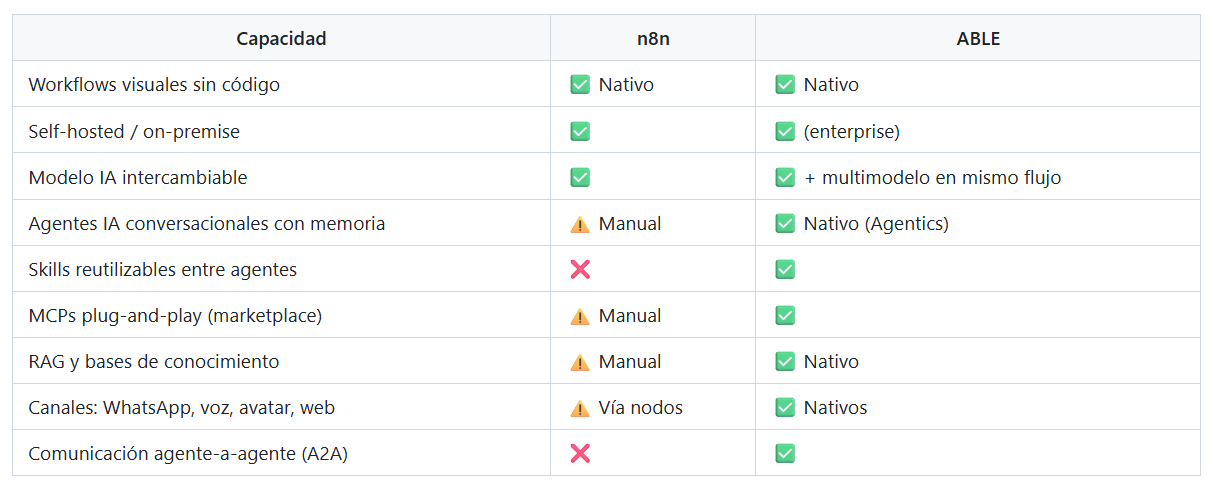Click RAG y bases de conocimiento
This screenshot has width=1216, height=496.
(154, 361)
